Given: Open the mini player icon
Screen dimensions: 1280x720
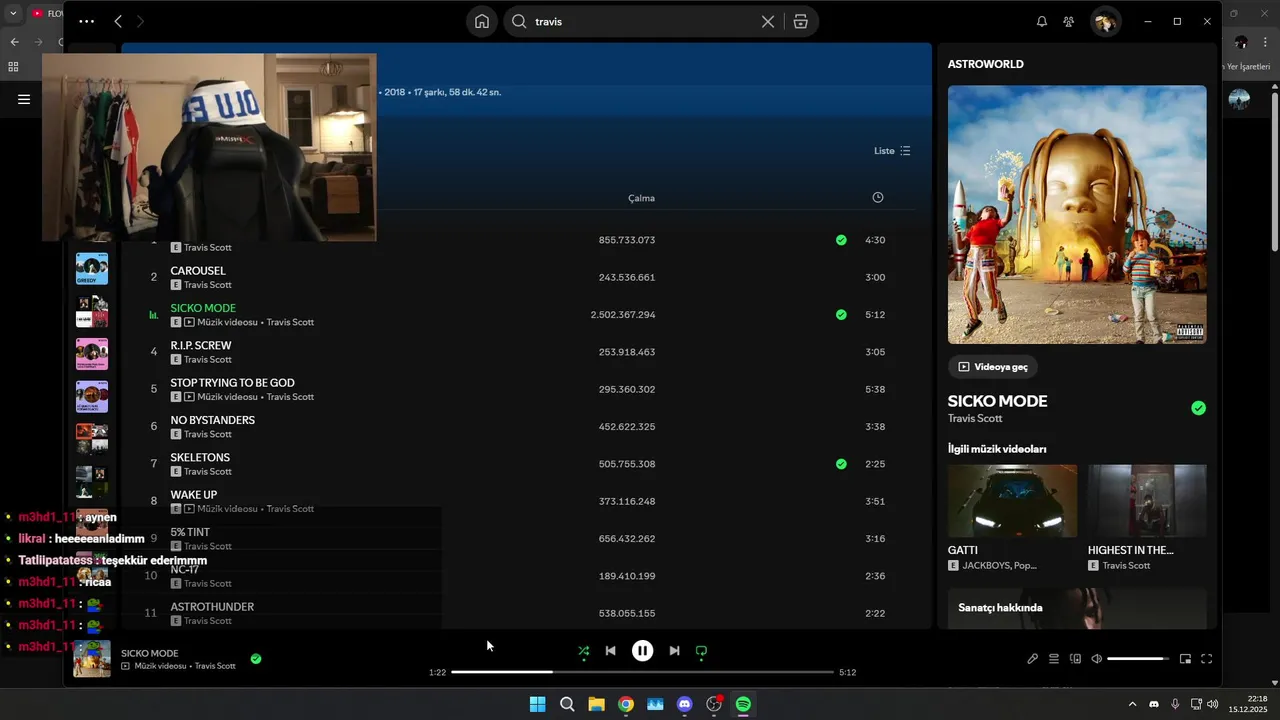Looking at the screenshot, I should coord(1185,659).
